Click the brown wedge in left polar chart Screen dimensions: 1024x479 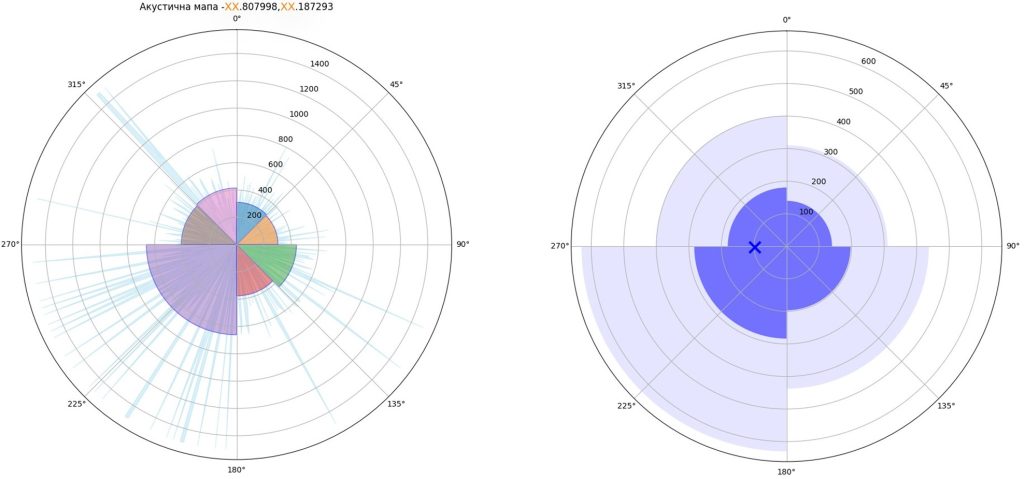pyautogui.click(x=198, y=232)
